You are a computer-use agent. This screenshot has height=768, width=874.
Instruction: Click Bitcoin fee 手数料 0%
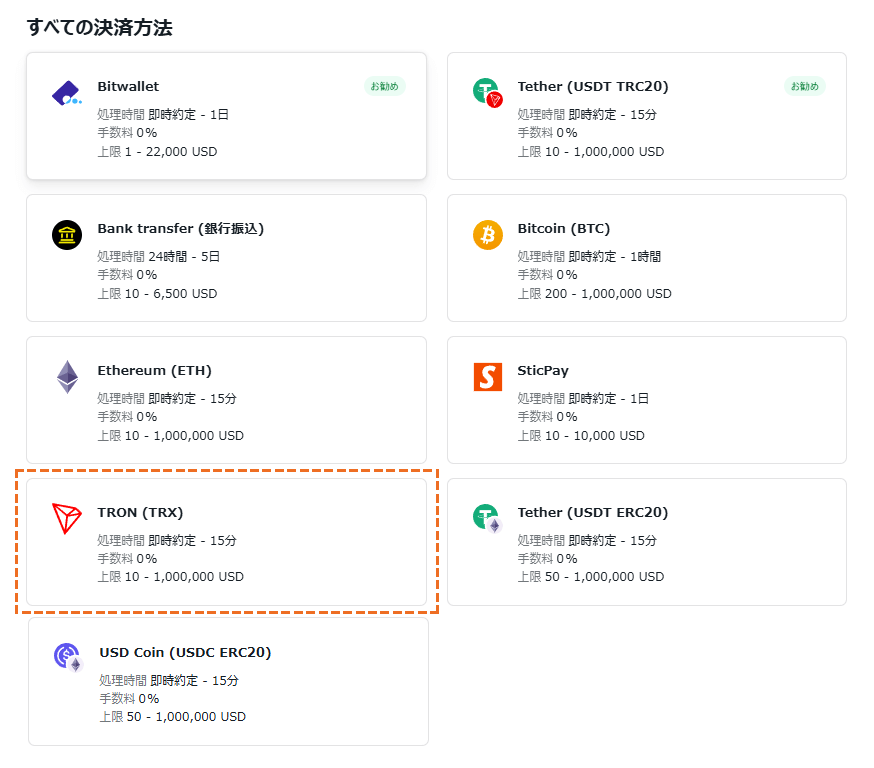tap(547, 275)
